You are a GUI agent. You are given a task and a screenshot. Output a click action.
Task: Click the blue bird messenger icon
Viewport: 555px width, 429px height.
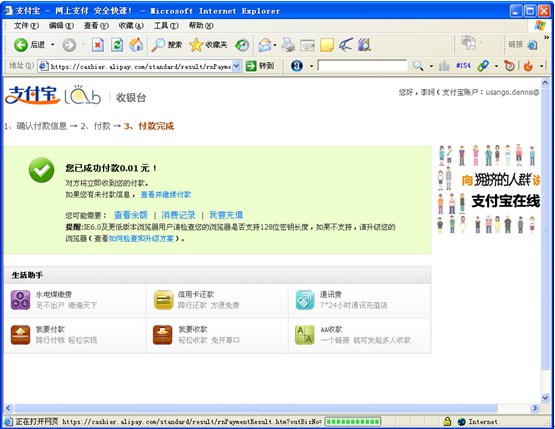[x=345, y=45]
